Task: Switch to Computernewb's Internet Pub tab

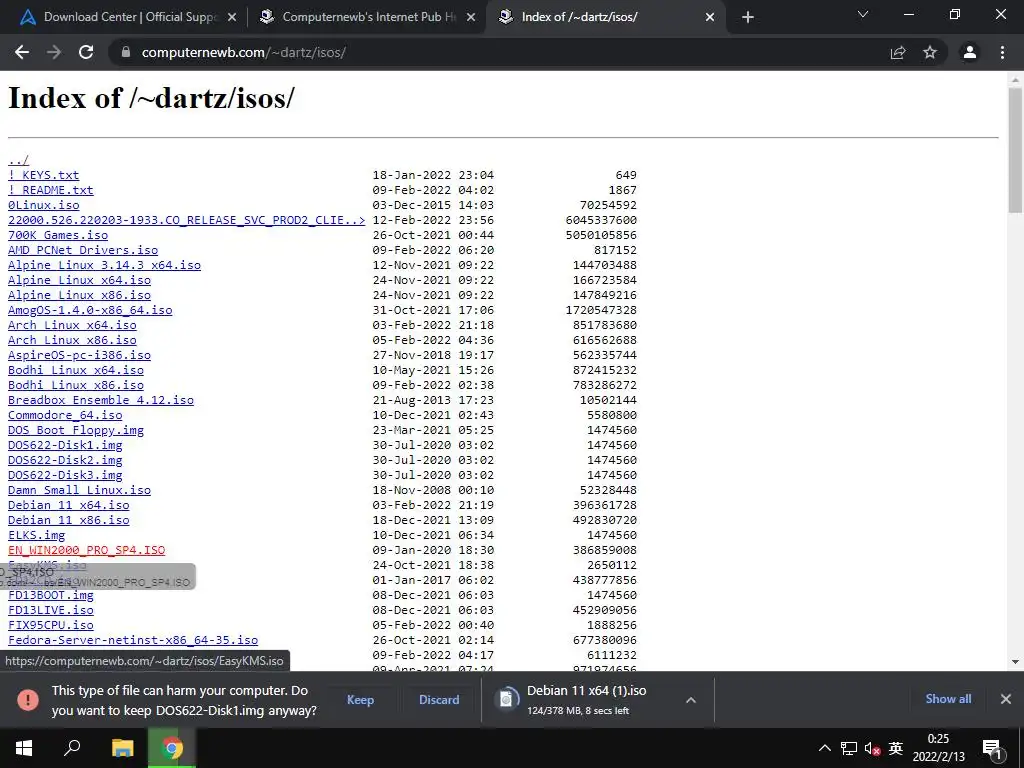Action: [366, 18]
